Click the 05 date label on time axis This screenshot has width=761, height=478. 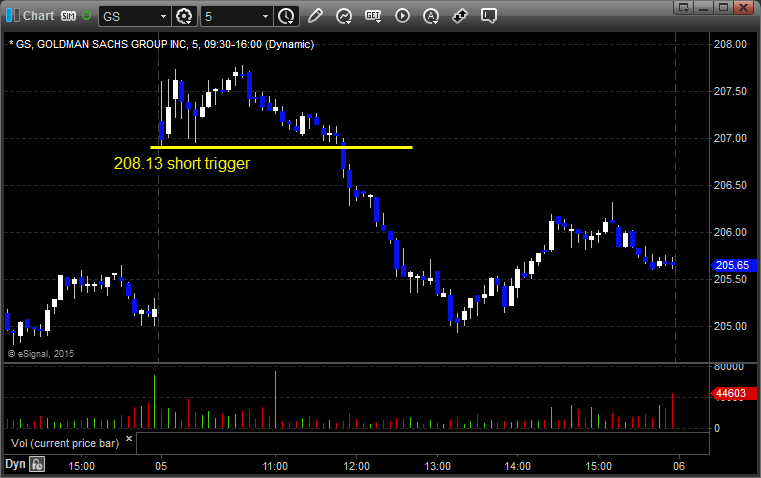tap(161, 466)
